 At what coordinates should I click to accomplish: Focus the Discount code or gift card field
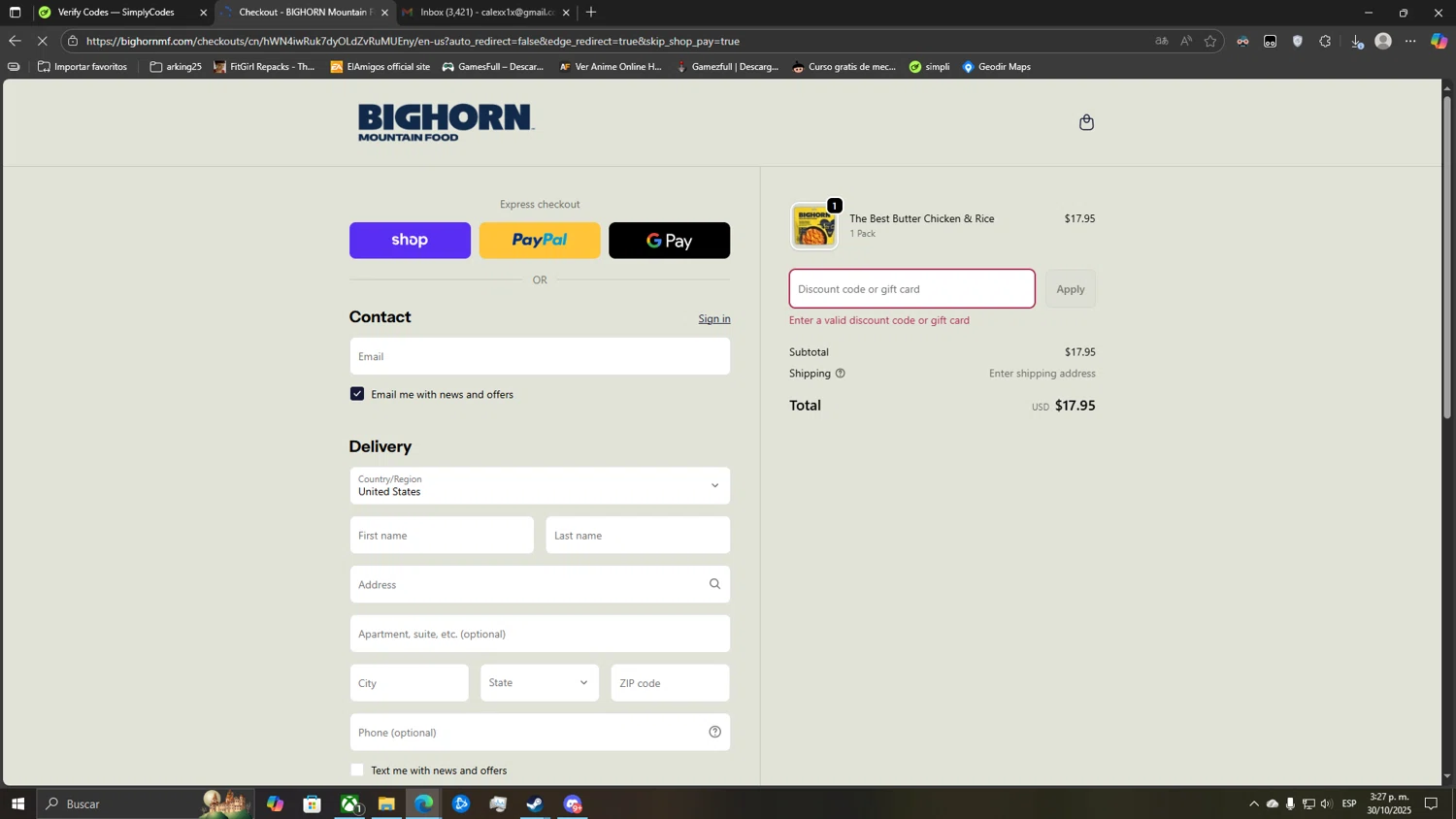[911, 289]
